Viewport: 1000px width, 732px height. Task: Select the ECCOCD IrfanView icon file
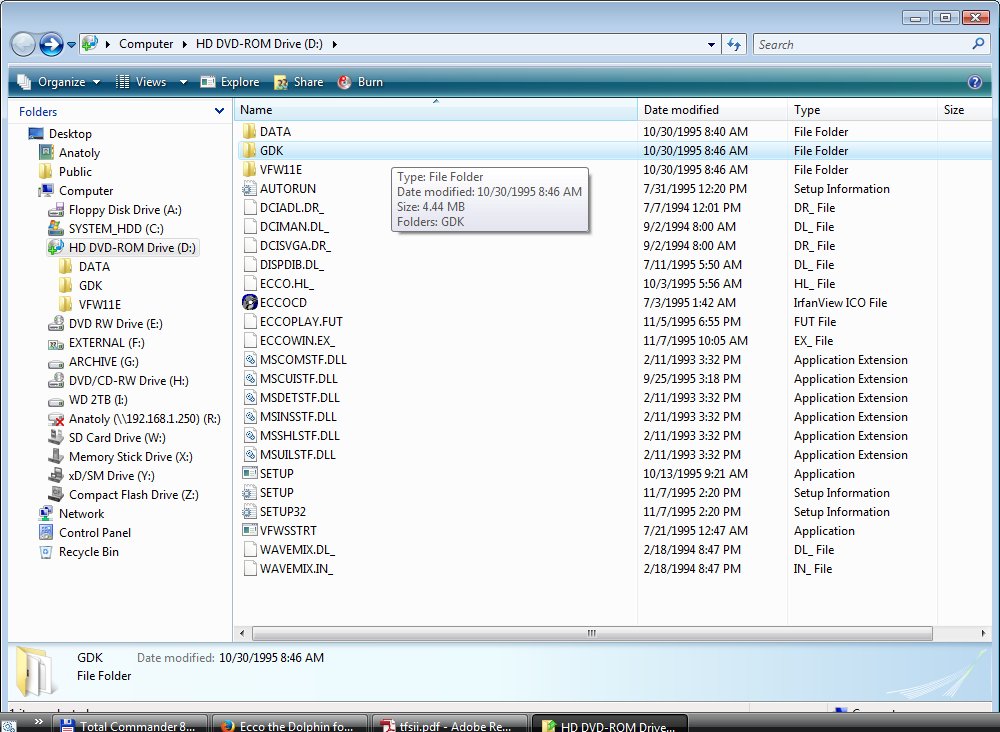coord(249,303)
